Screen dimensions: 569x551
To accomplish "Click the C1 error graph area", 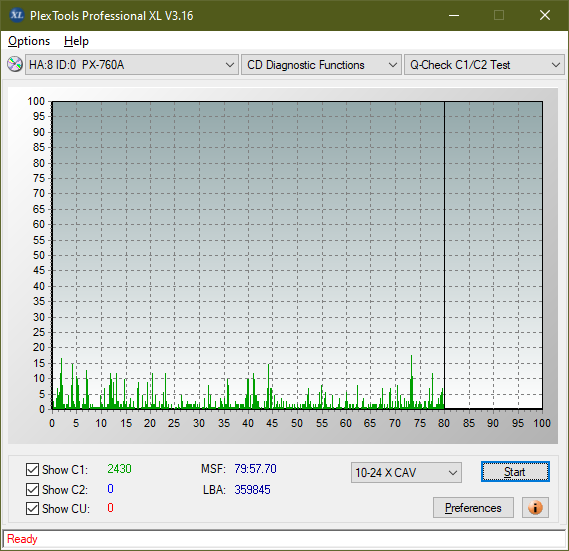I will coord(297,255).
